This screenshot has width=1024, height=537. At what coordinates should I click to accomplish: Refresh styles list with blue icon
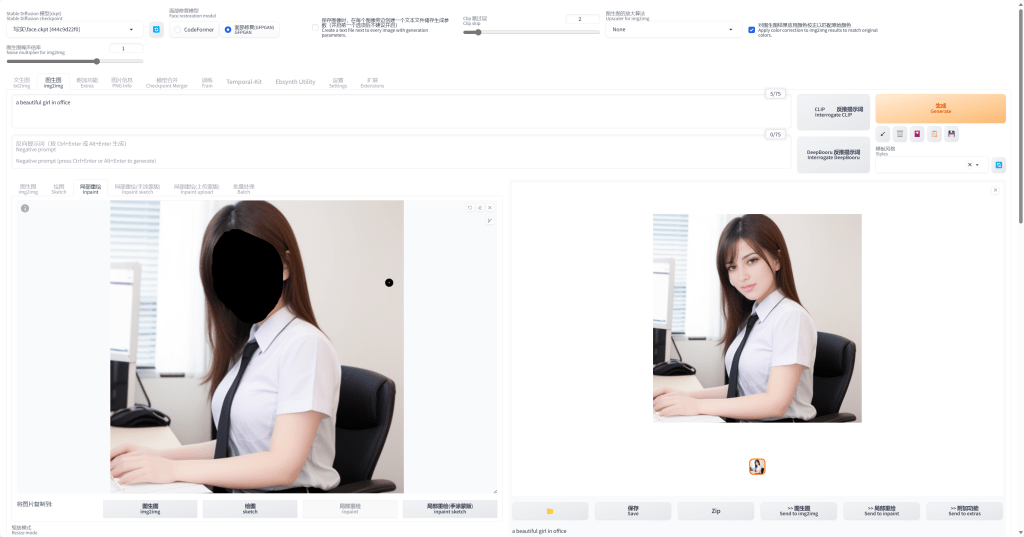pyautogui.click(x=998, y=165)
